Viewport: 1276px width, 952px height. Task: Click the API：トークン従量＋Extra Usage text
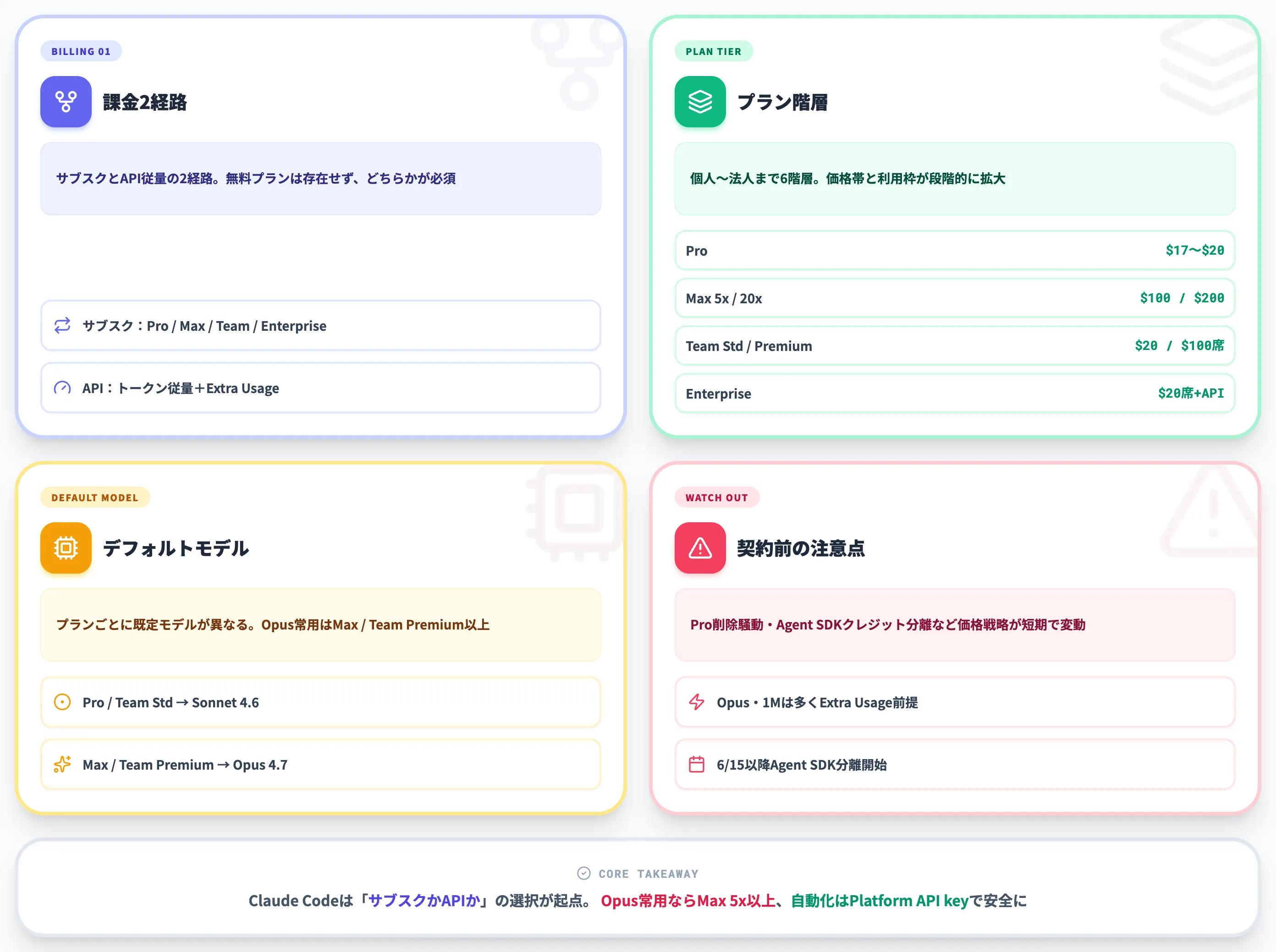[181, 388]
